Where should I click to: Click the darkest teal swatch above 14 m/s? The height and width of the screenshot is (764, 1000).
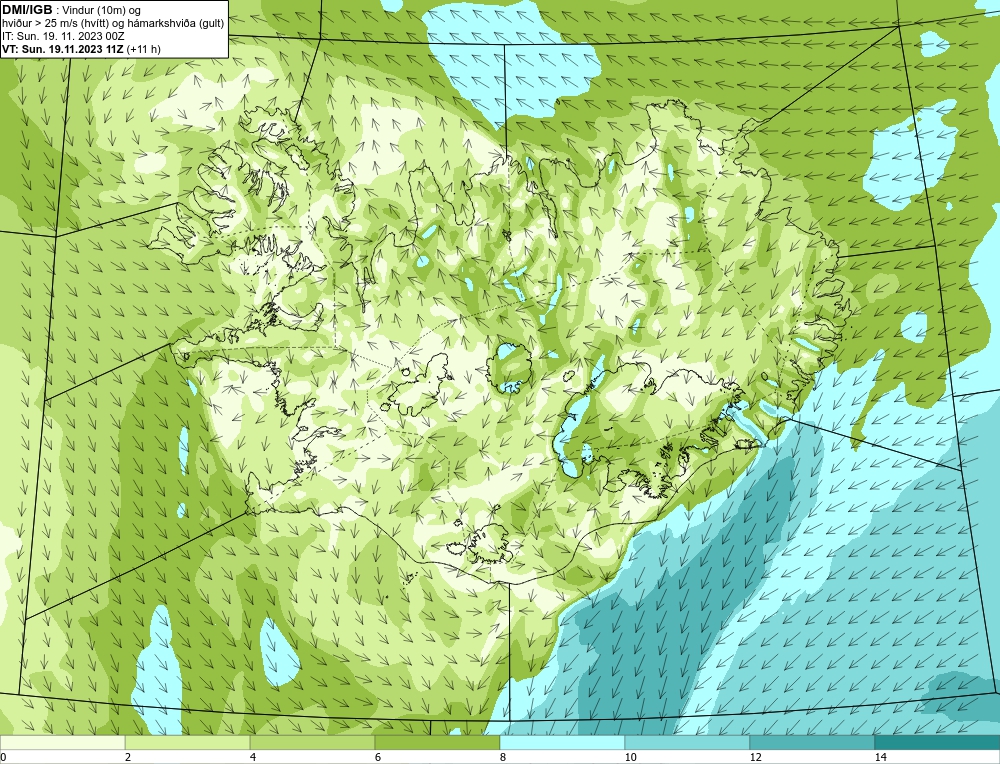pyautogui.click(x=938, y=743)
